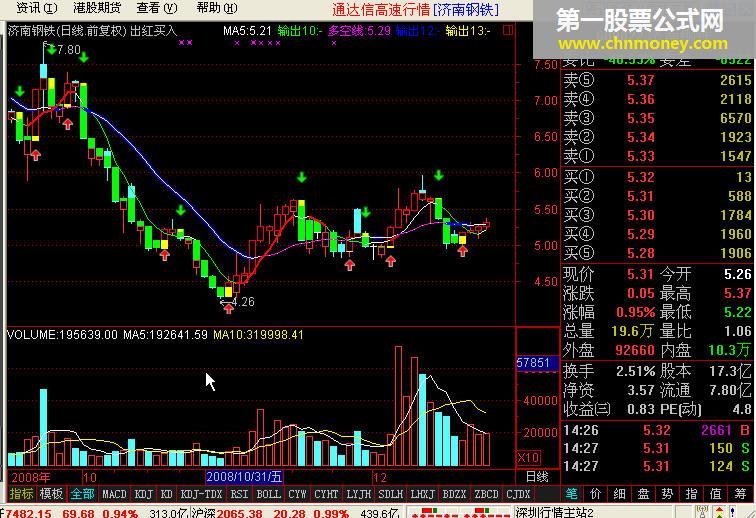Select the 指 index tab
Image resolution: width=756 pixels, height=518 pixels.
692,494
